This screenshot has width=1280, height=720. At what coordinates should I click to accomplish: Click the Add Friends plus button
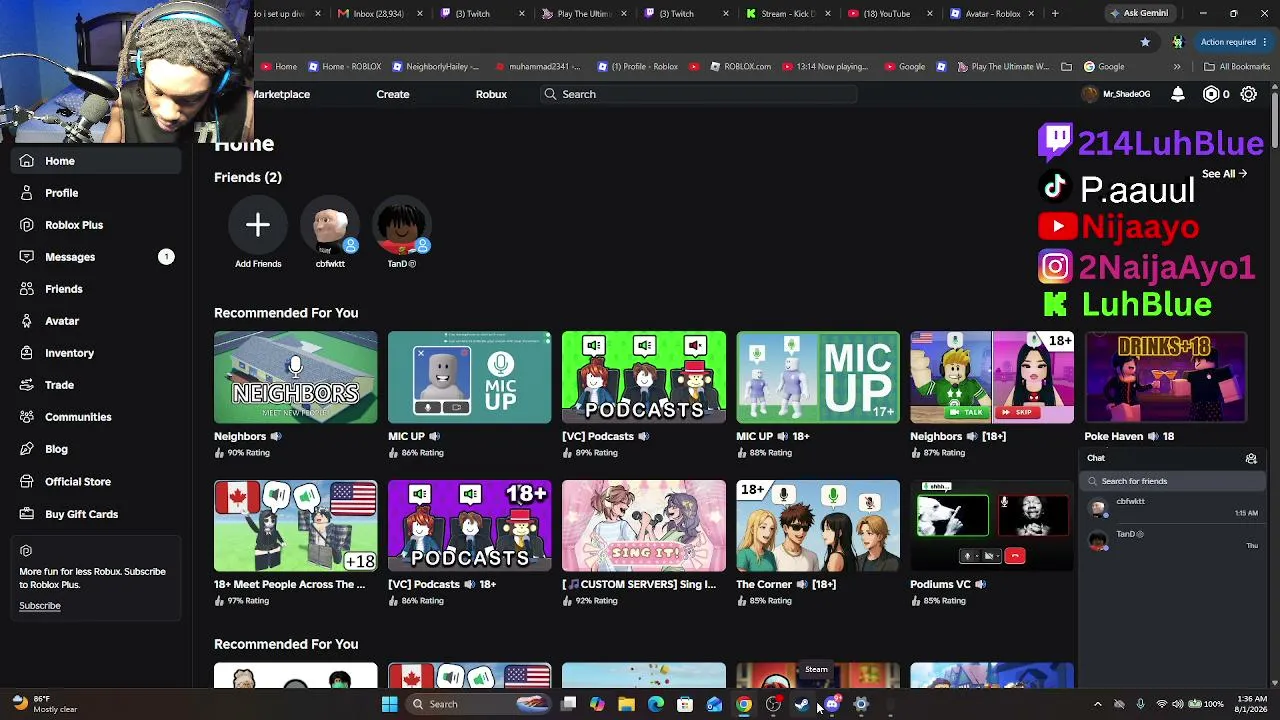[258, 225]
